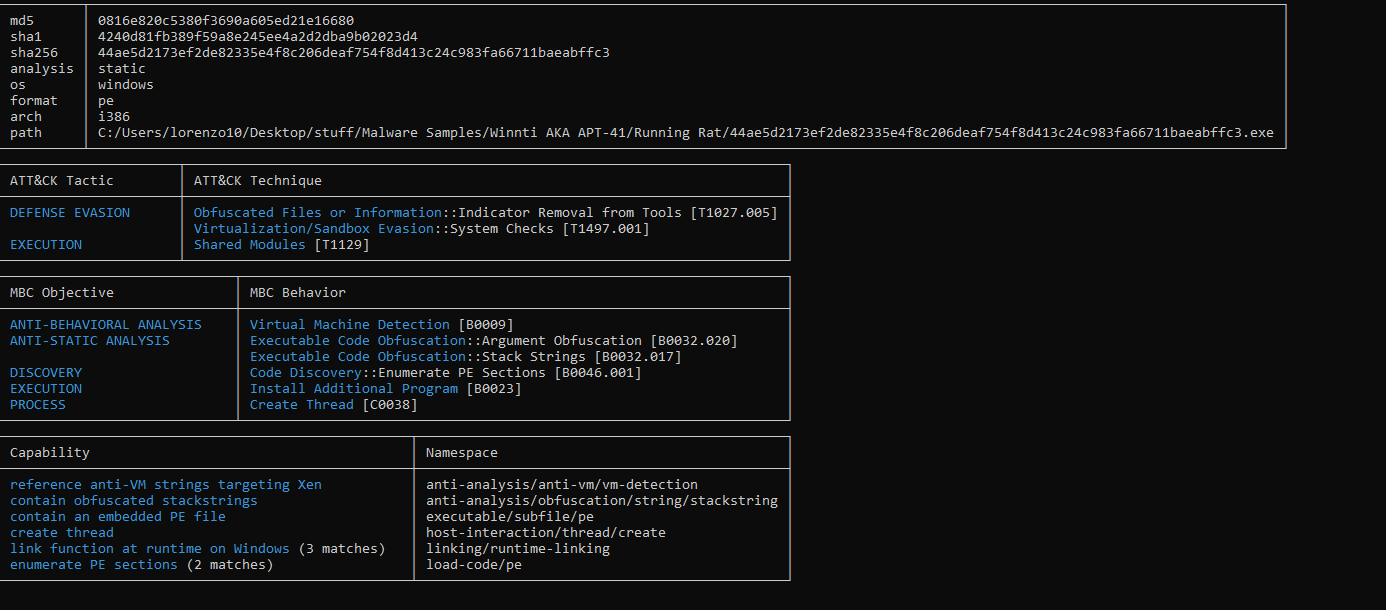
Task: Click the md5 hash value
Action: 226,21
